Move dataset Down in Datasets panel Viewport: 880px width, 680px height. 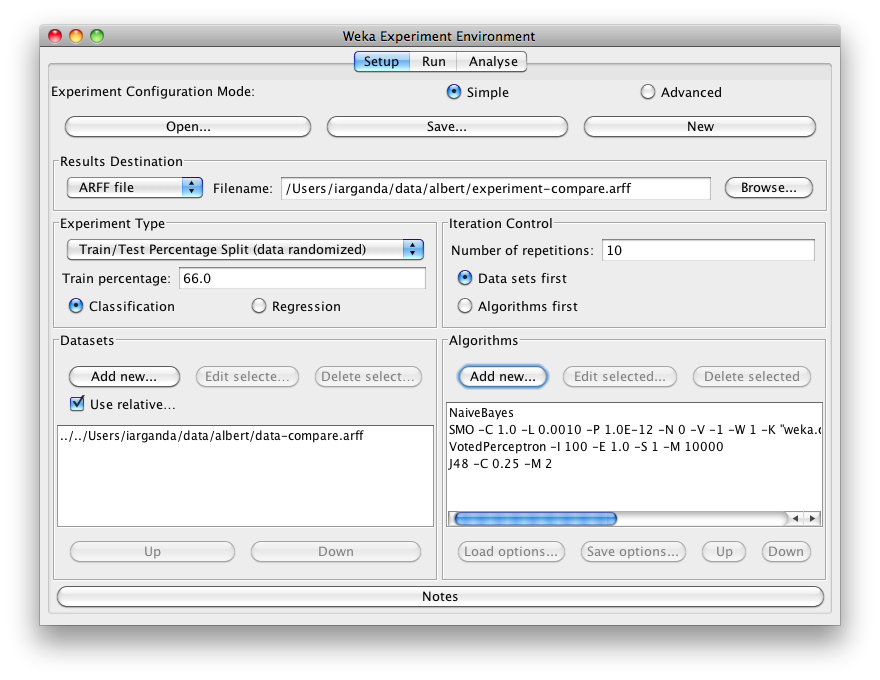pyautogui.click(x=336, y=552)
